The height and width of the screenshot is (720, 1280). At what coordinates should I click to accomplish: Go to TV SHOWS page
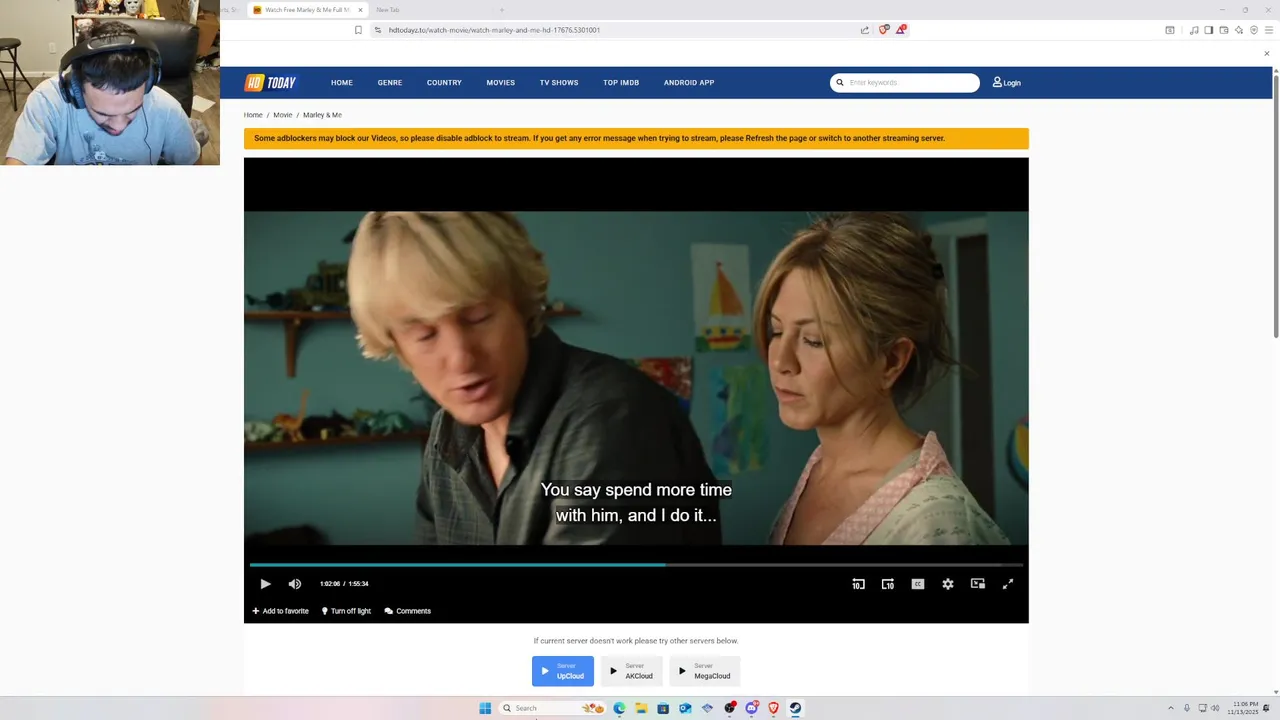click(x=559, y=83)
